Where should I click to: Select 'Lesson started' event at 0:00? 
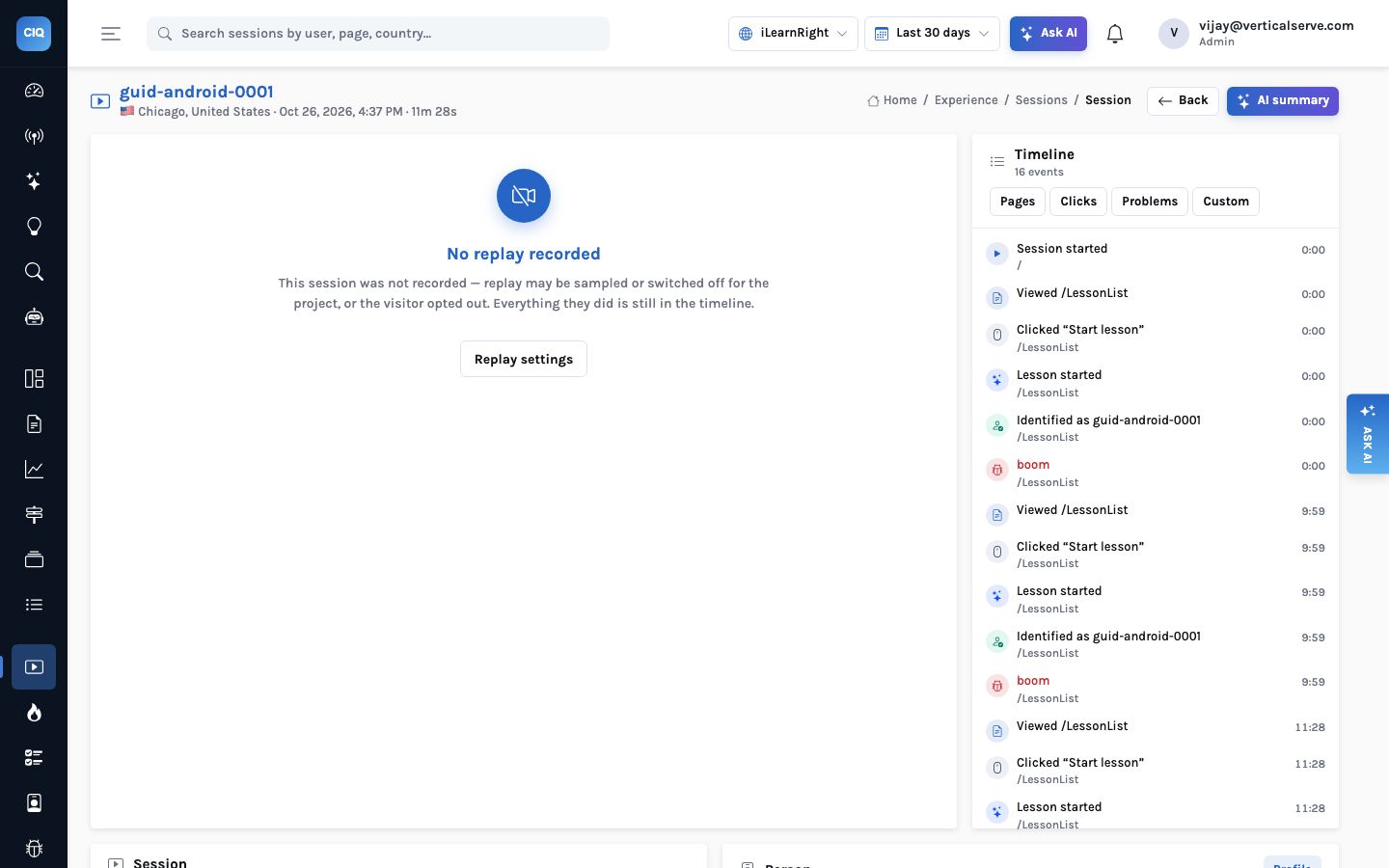(1156, 383)
